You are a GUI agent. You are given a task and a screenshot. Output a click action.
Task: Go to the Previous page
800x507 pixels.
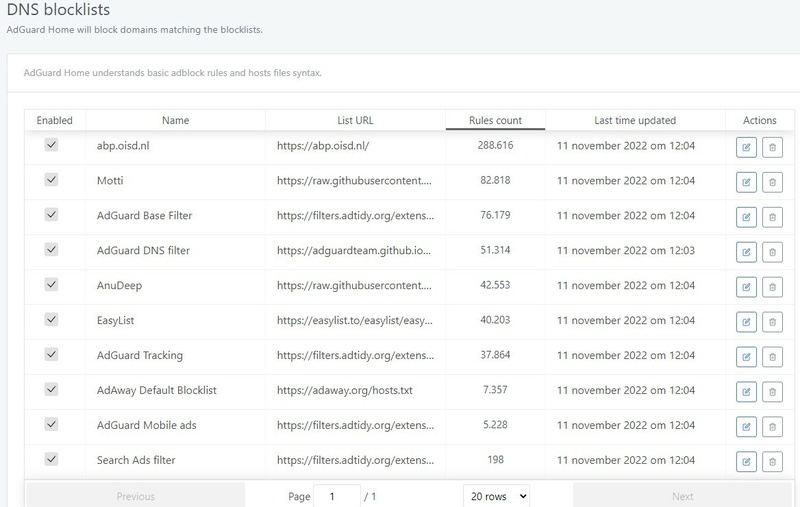tap(136, 496)
